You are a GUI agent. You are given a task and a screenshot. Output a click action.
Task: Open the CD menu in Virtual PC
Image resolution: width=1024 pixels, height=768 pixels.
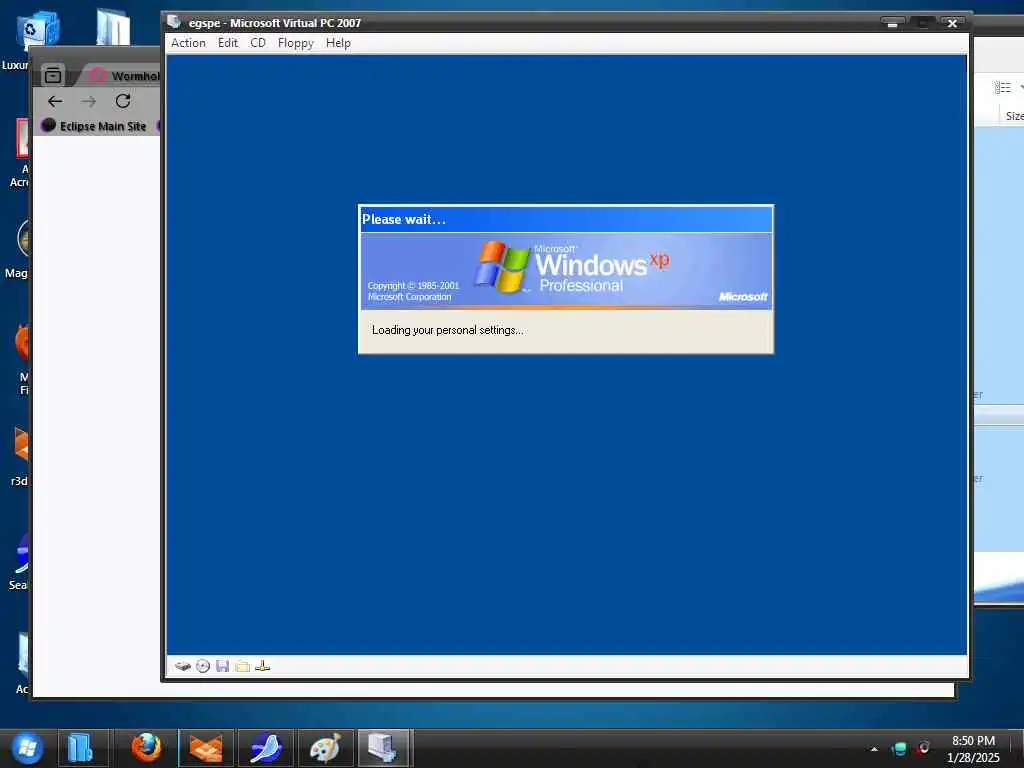pos(257,43)
